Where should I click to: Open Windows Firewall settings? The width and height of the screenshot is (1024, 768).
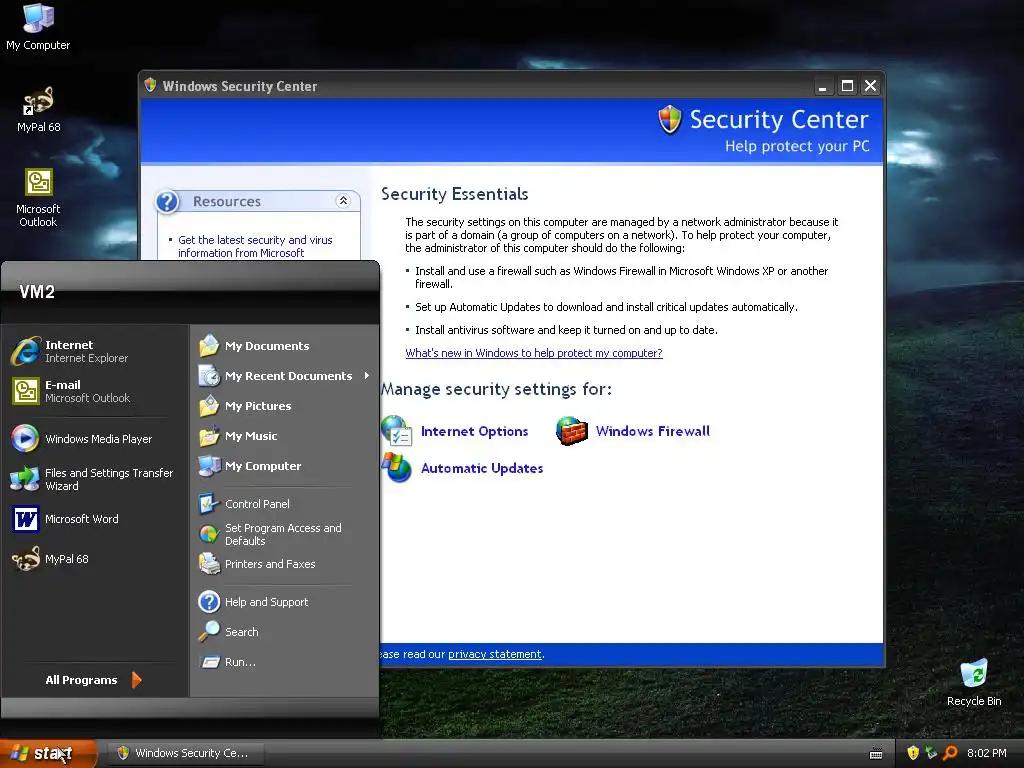(633, 431)
